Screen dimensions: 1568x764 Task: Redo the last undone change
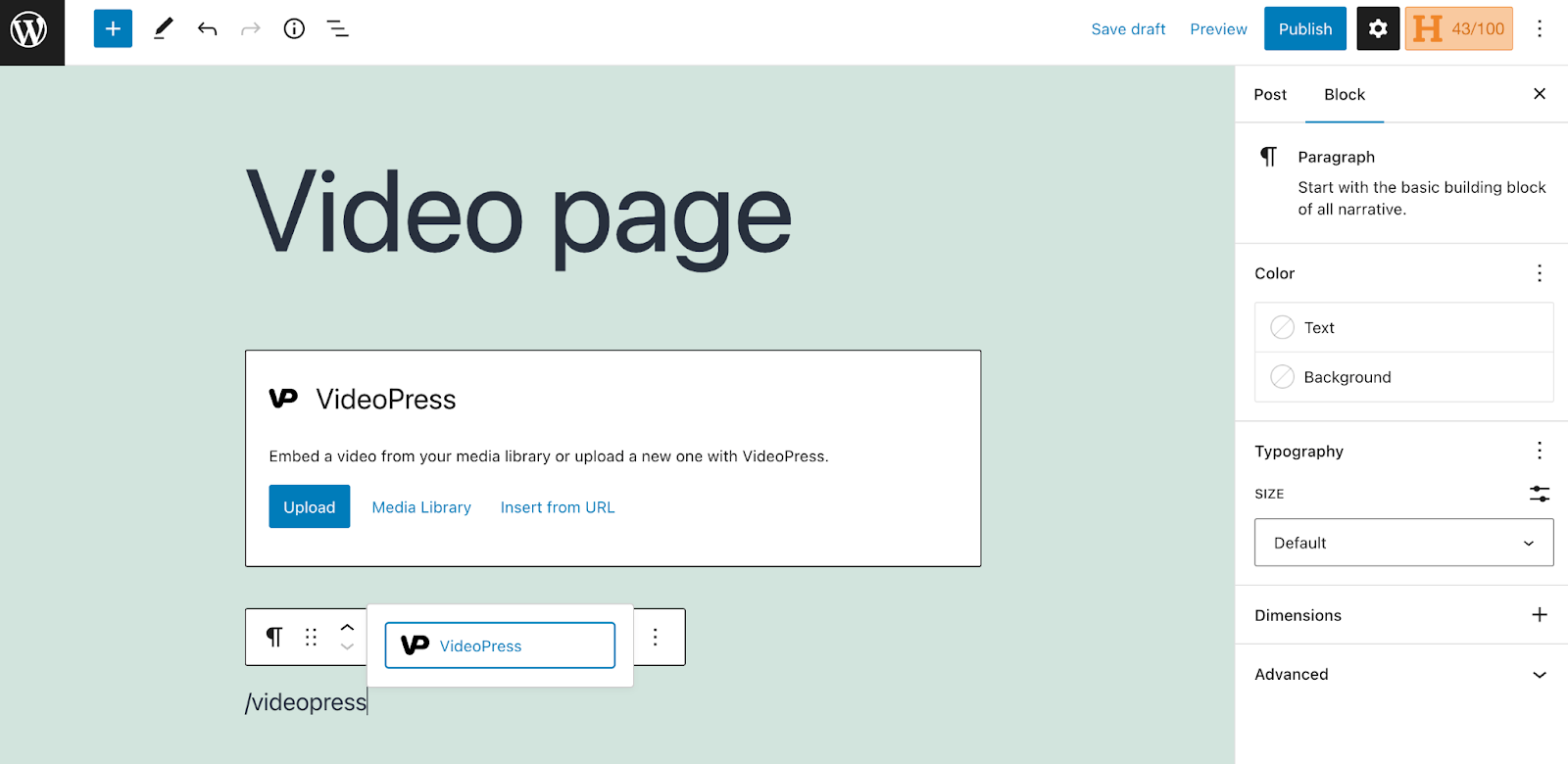coord(251,29)
